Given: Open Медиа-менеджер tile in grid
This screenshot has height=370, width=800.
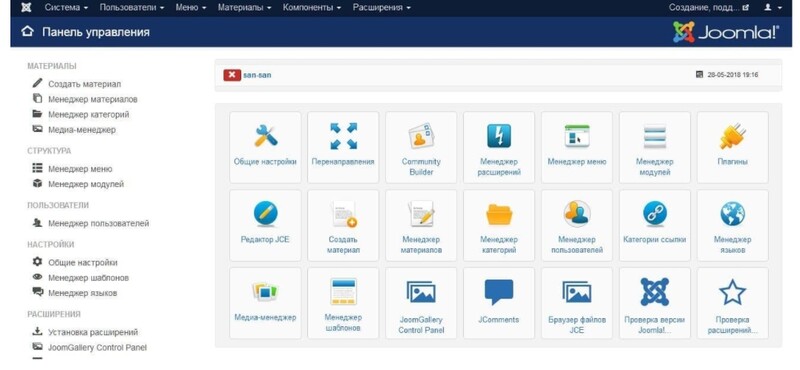Looking at the screenshot, I should [x=265, y=303].
